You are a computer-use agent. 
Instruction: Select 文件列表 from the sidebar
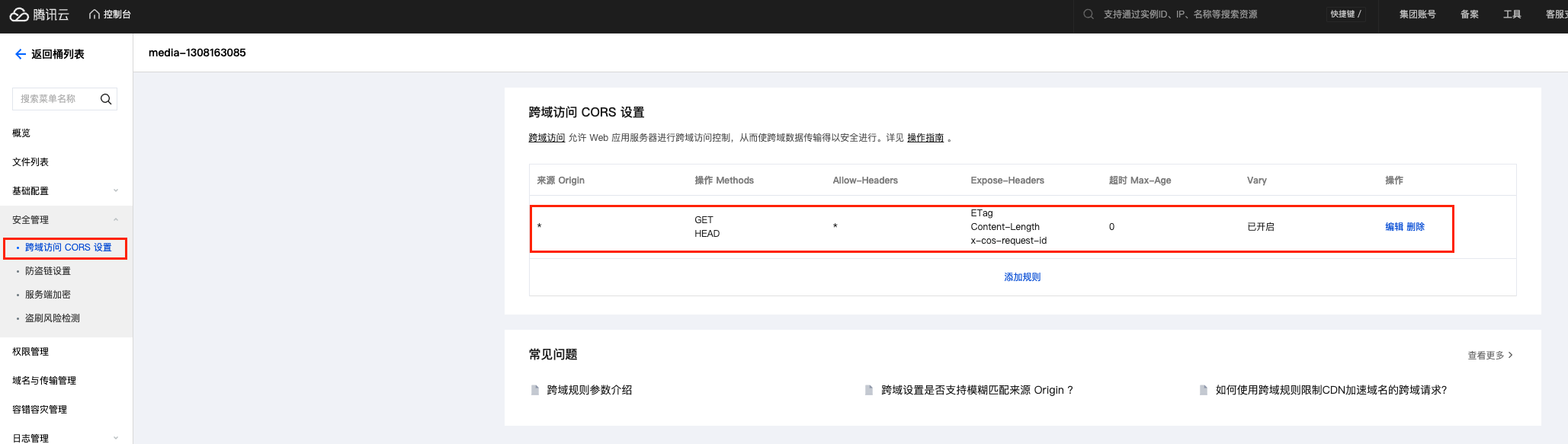pyautogui.click(x=30, y=162)
